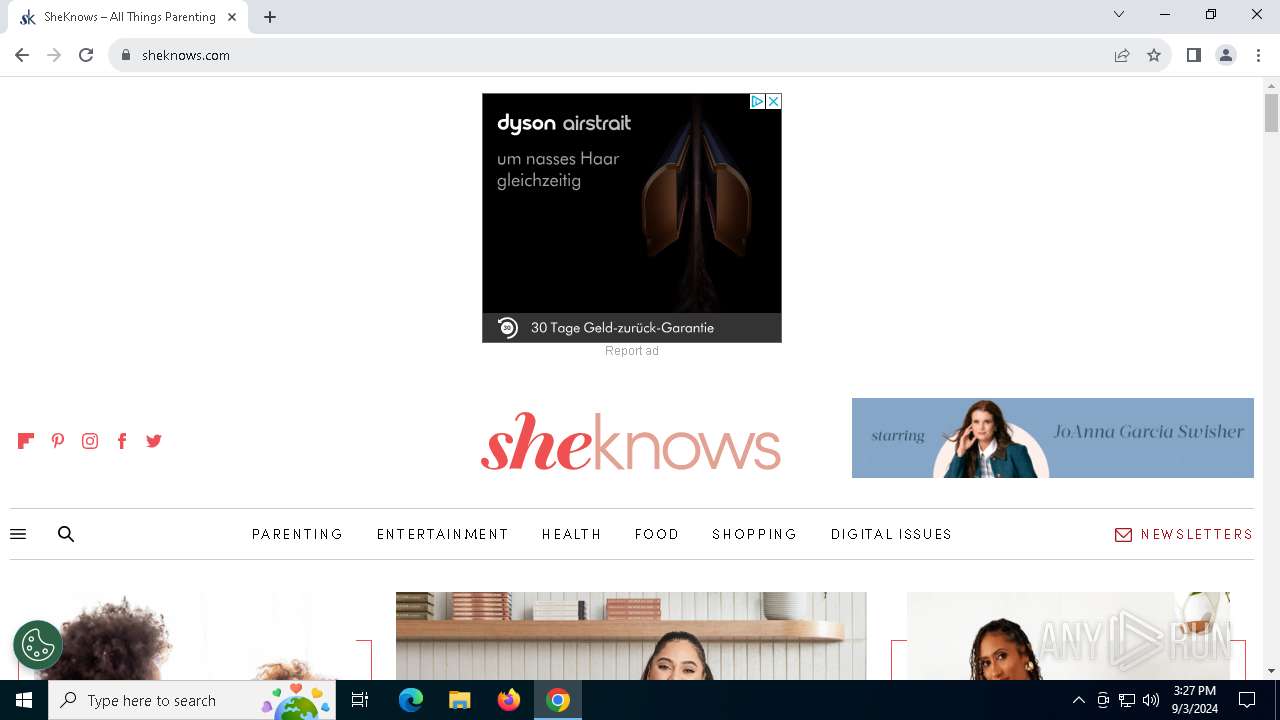Open the notification center icon
This screenshot has width=1280, height=720.
click(x=1247, y=700)
